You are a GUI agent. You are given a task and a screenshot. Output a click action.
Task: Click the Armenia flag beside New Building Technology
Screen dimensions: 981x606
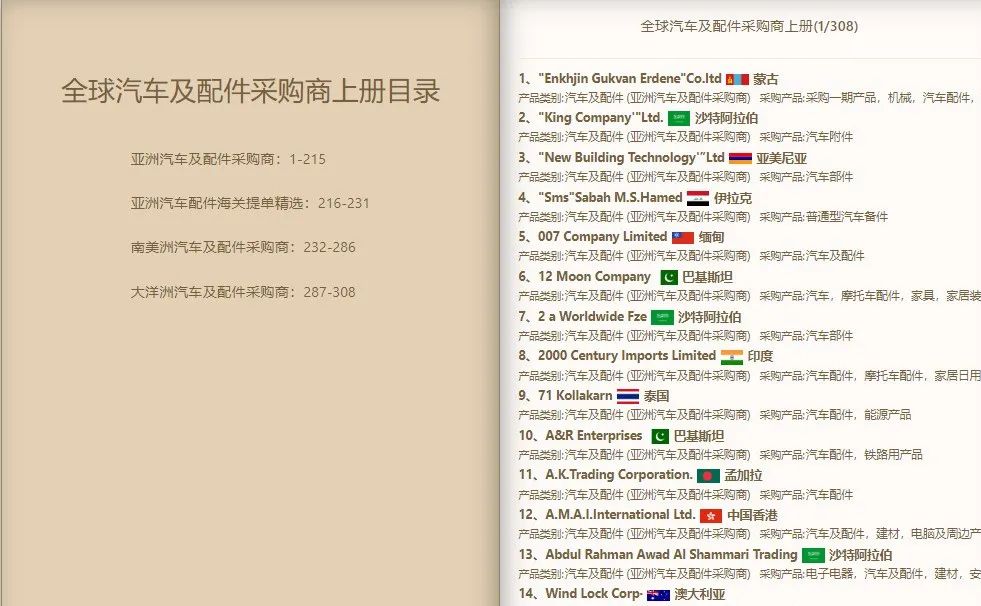click(x=740, y=158)
